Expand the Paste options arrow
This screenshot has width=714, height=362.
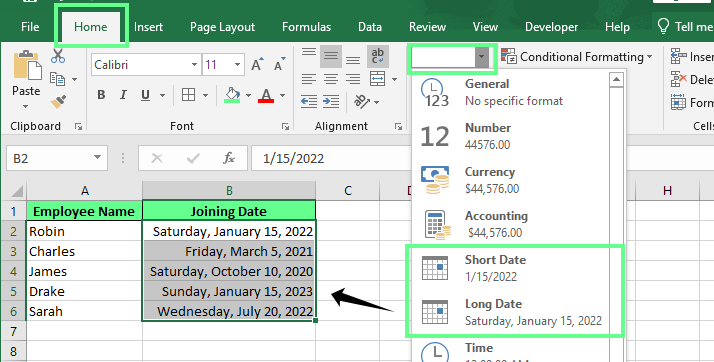pyautogui.click(x=26, y=107)
